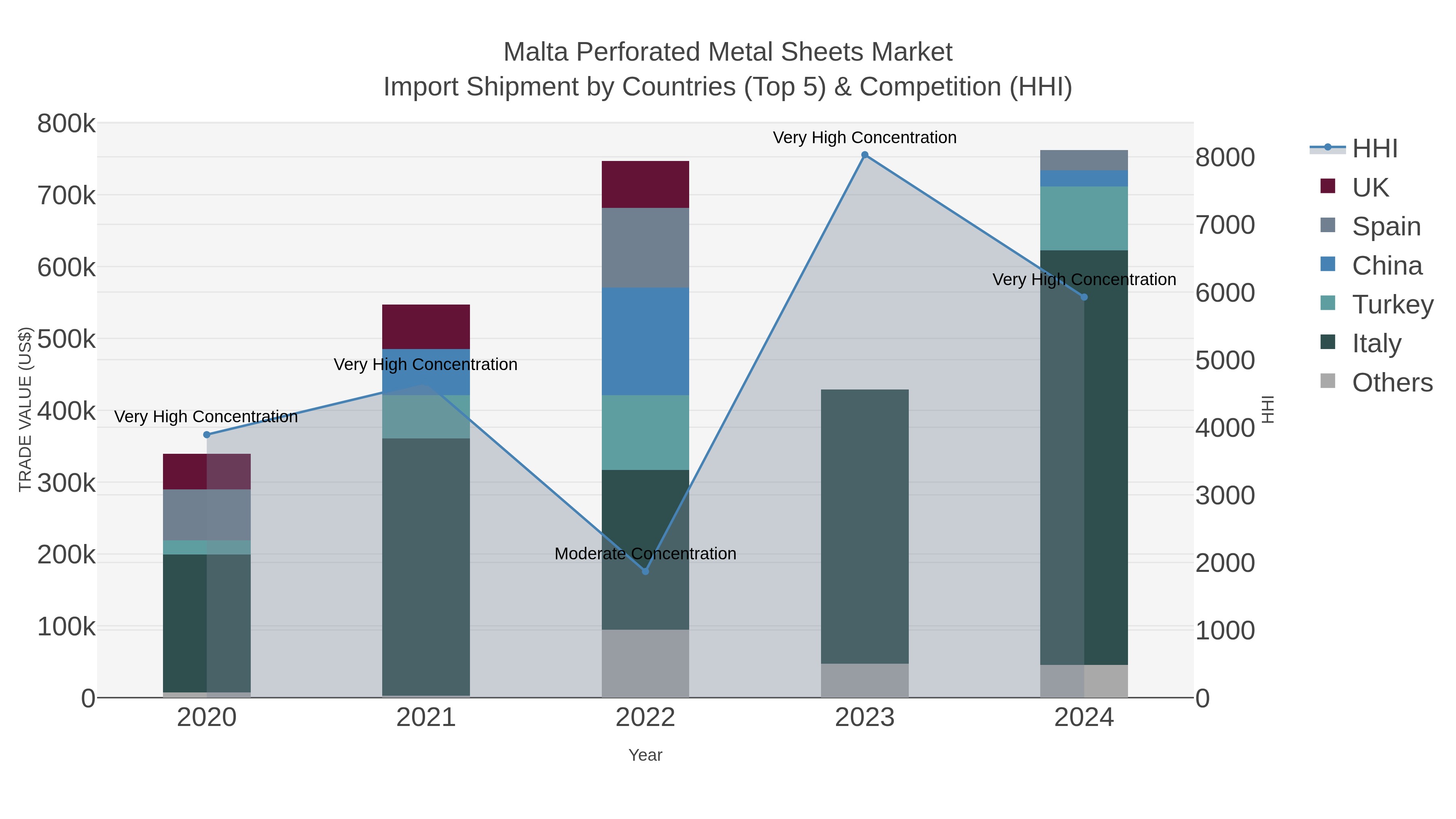Click the 'Malta Perforated Metal Sheets Market' title
1456x819 pixels.
pos(728,52)
